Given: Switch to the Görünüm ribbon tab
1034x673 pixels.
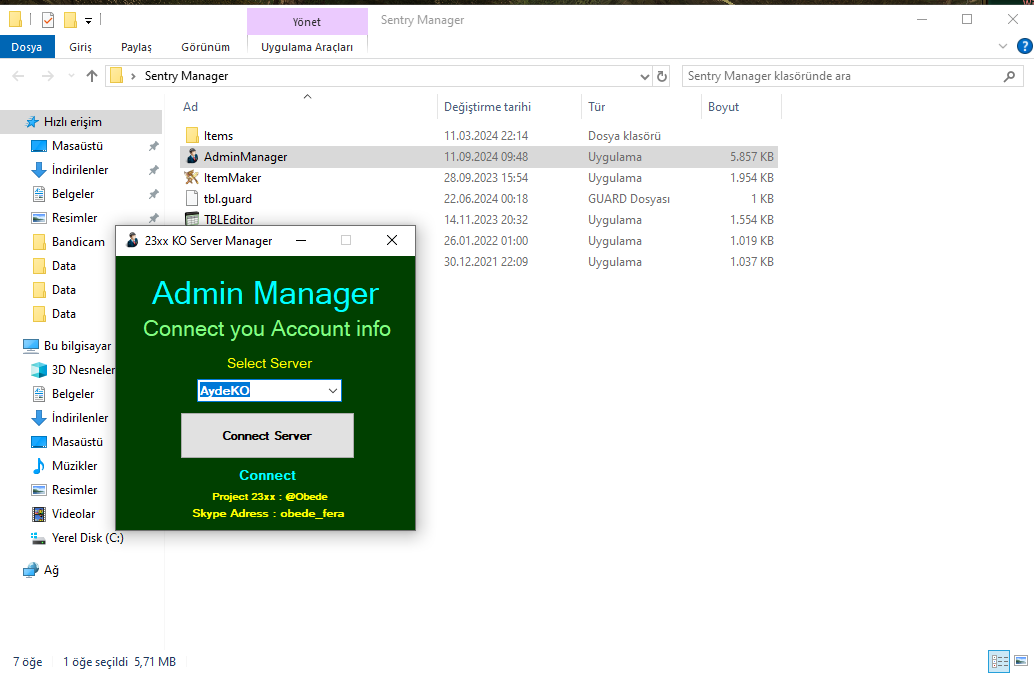Looking at the screenshot, I should 206,47.
